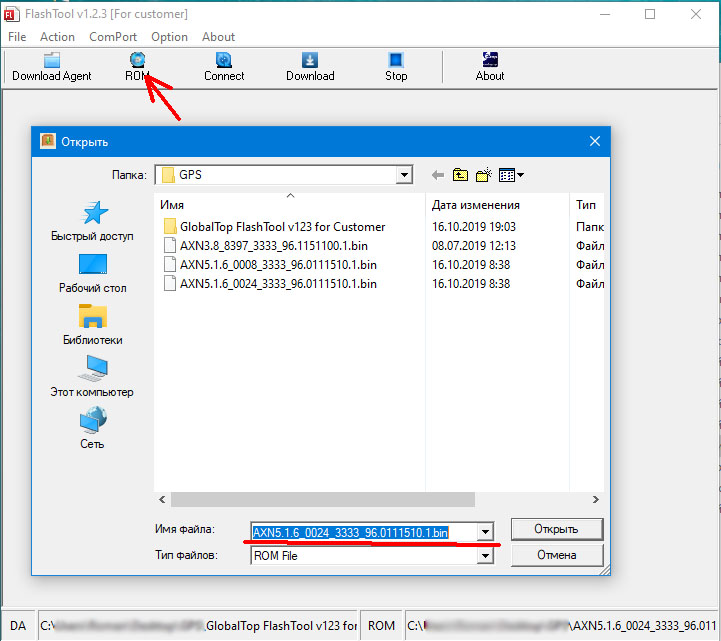Create a new folder in the dialog
Screen dimensions: 721x641
pyautogui.click(x=485, y=175)
